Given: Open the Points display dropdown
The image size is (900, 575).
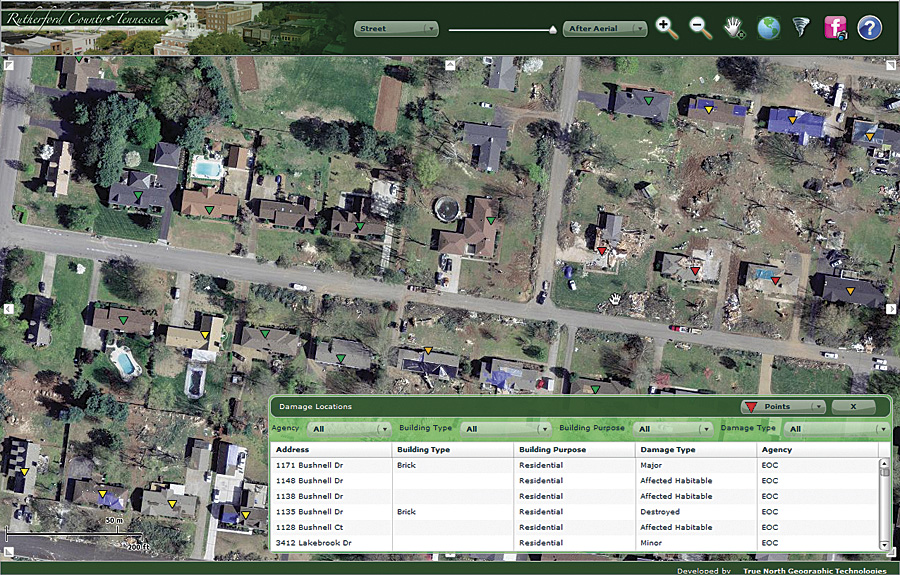Looking at the screenshot, I should pos(784,406).
